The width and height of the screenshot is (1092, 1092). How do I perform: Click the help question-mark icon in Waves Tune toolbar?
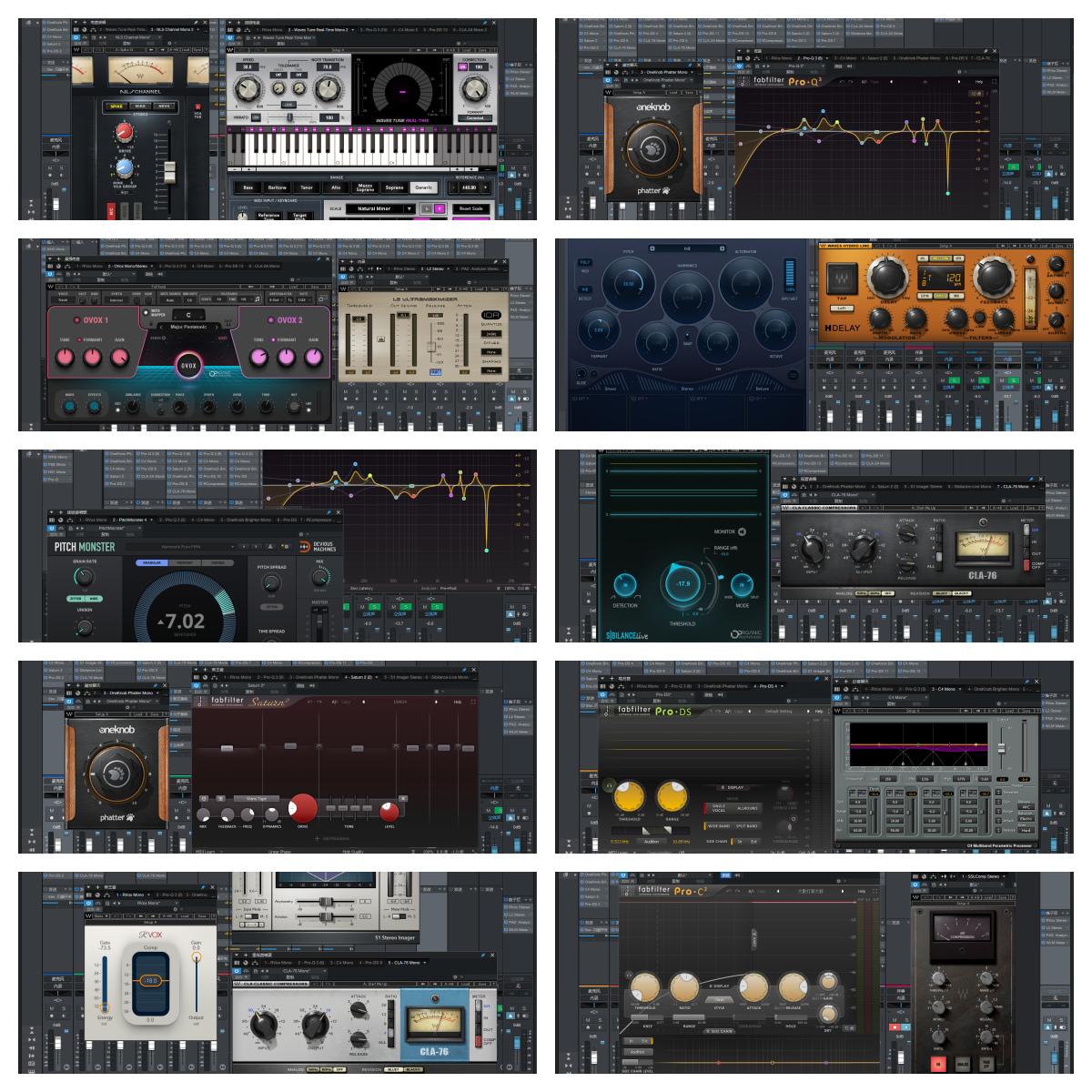[x=494, y=50]
